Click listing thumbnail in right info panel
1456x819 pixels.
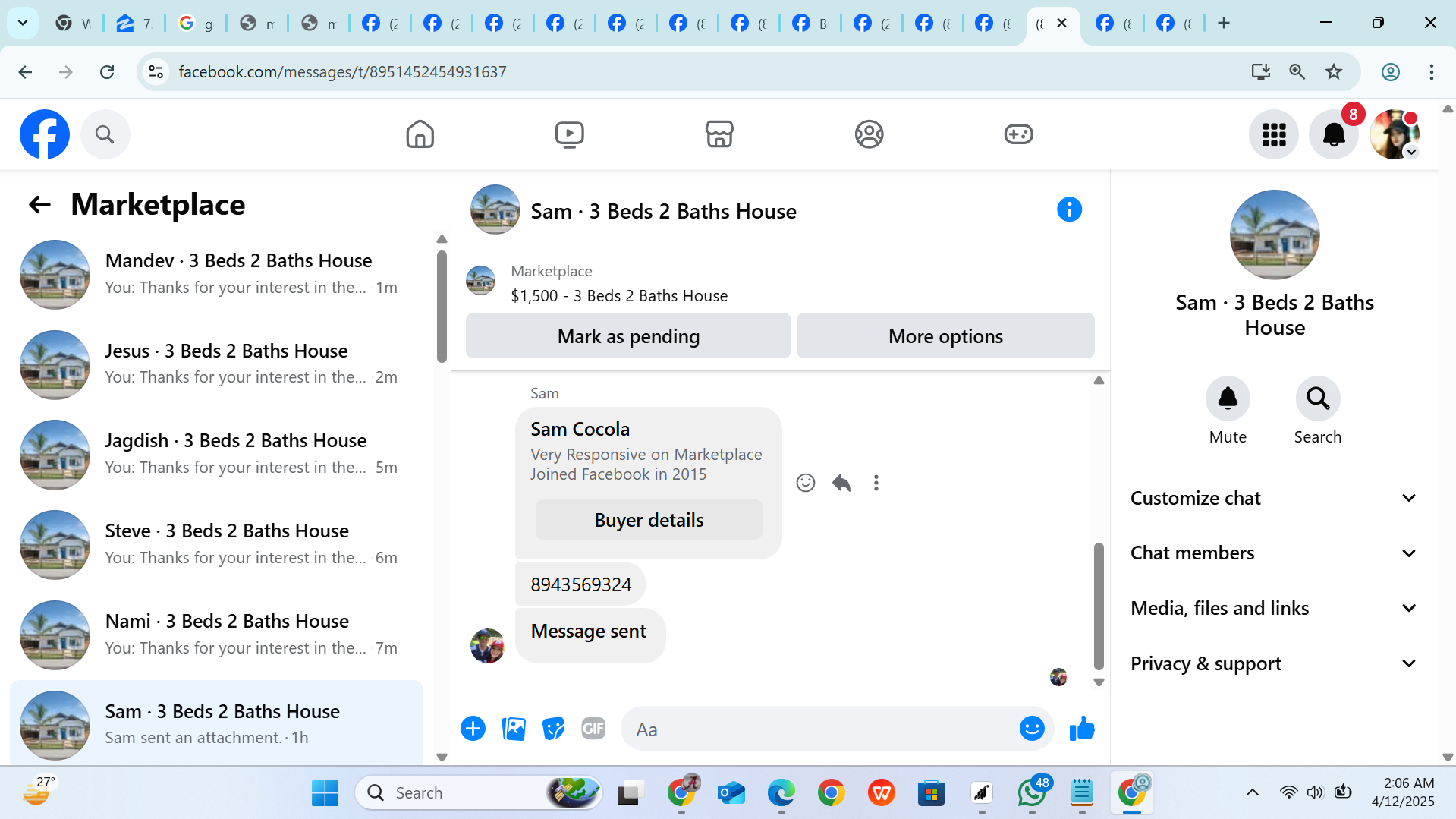pos(1275,235)
